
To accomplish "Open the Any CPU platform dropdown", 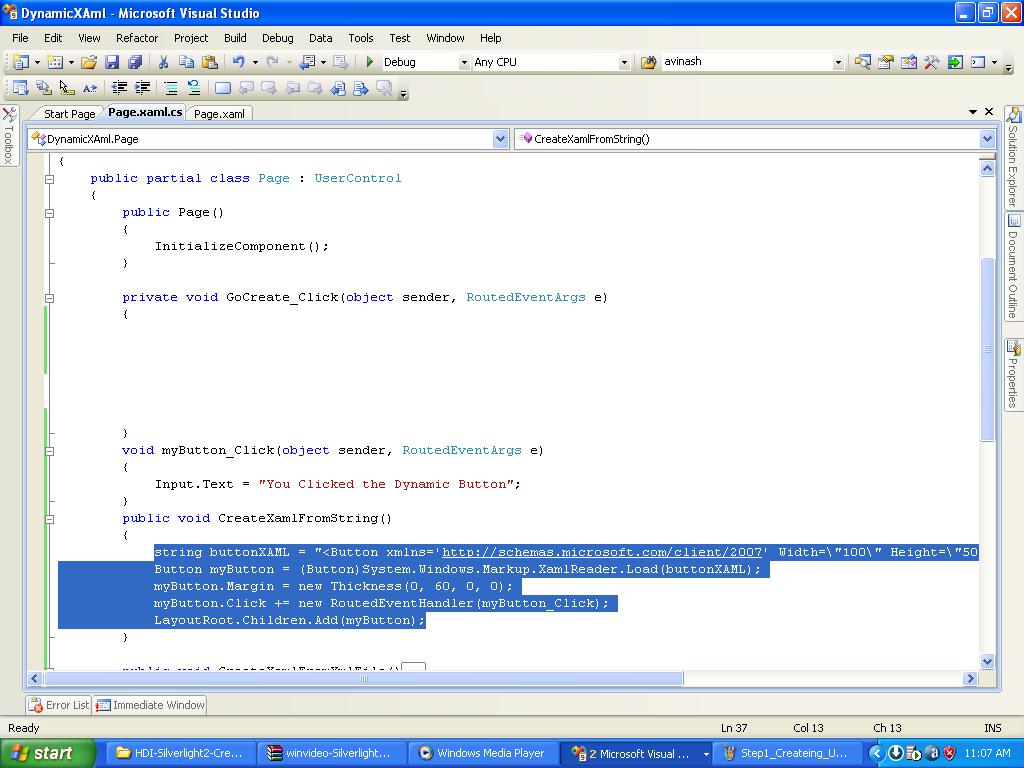I will [624, 62].
